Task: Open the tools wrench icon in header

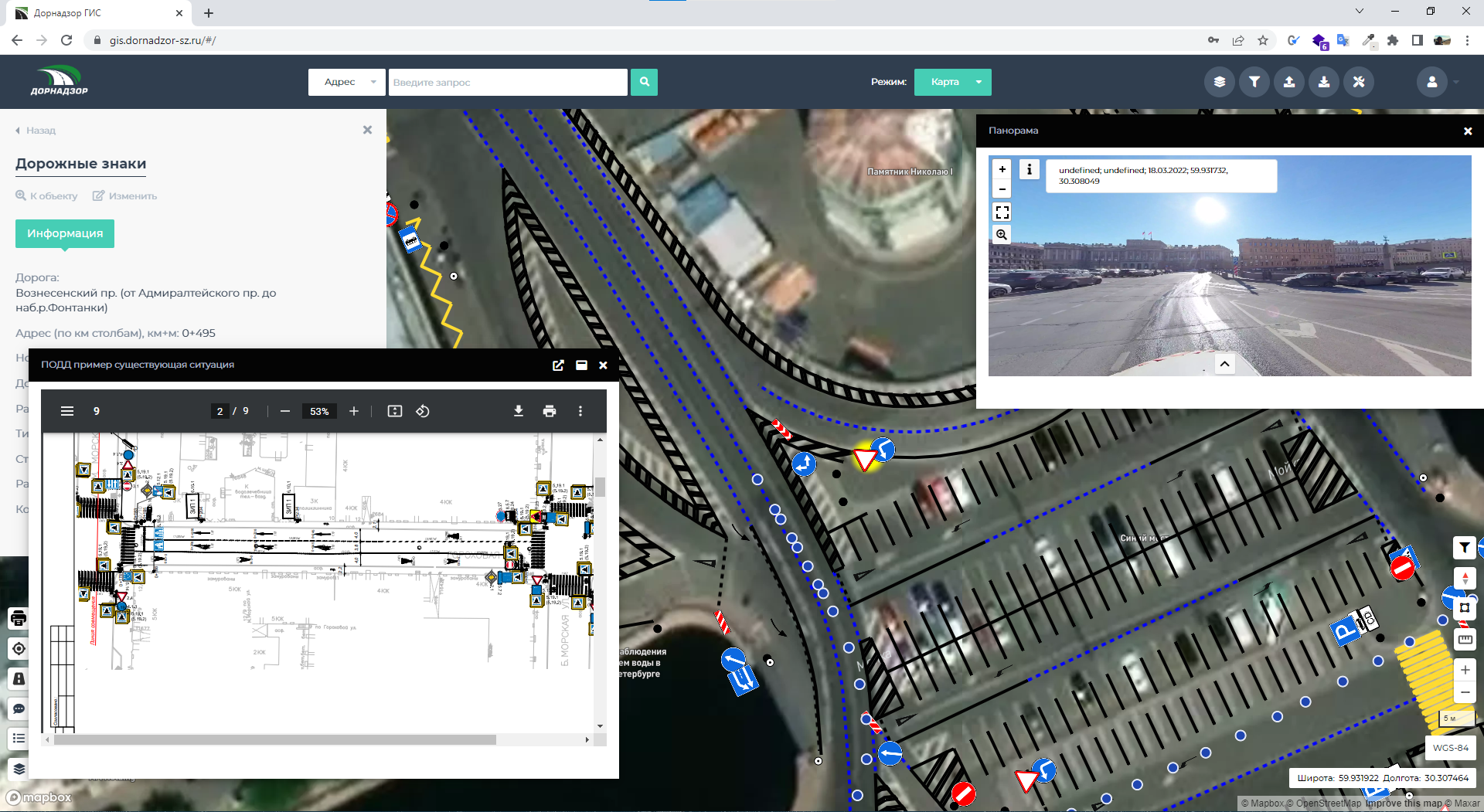Action: pyautogui.click(x=1359, y=82)
